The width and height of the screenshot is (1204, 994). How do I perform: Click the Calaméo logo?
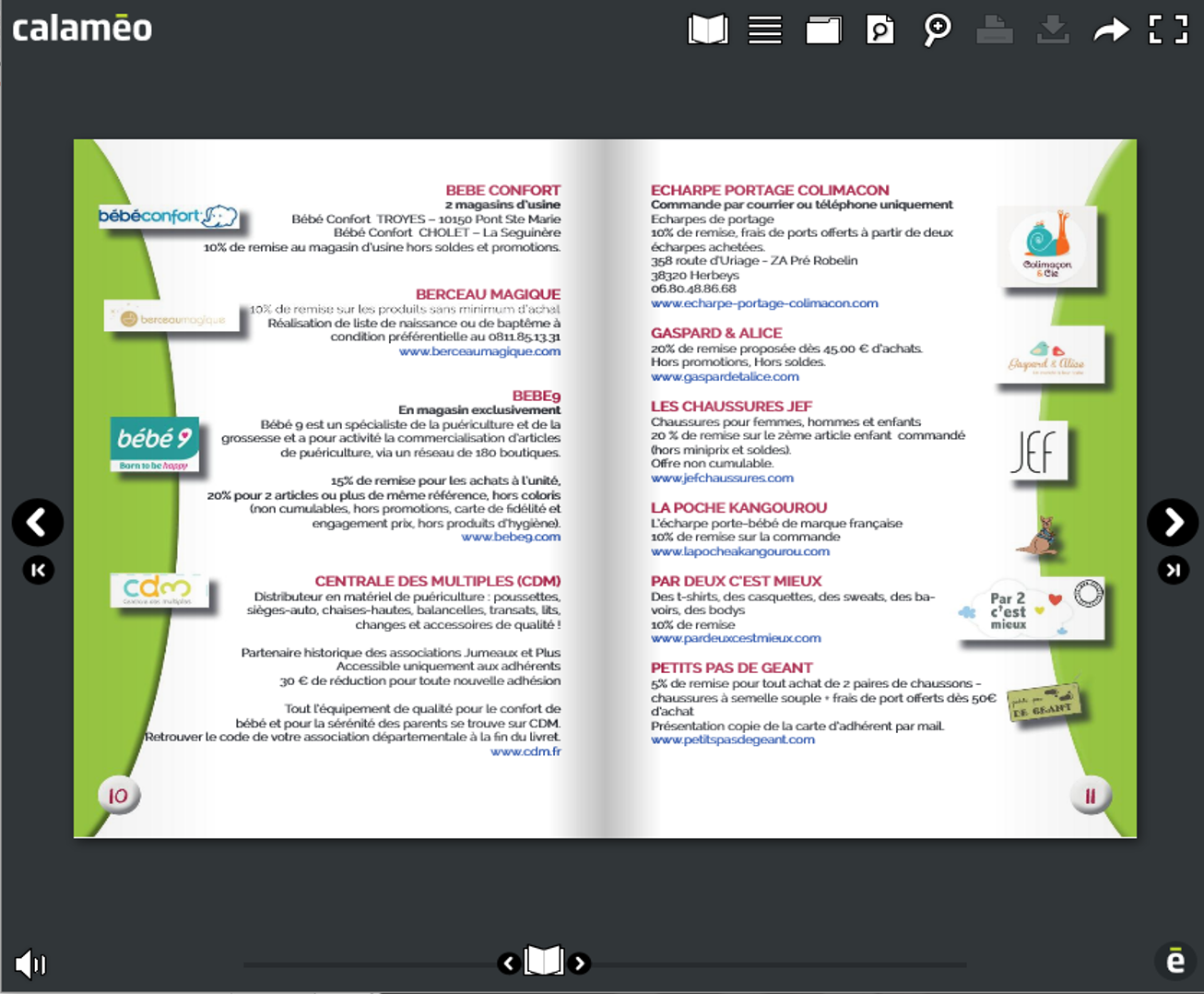[82, 28]
